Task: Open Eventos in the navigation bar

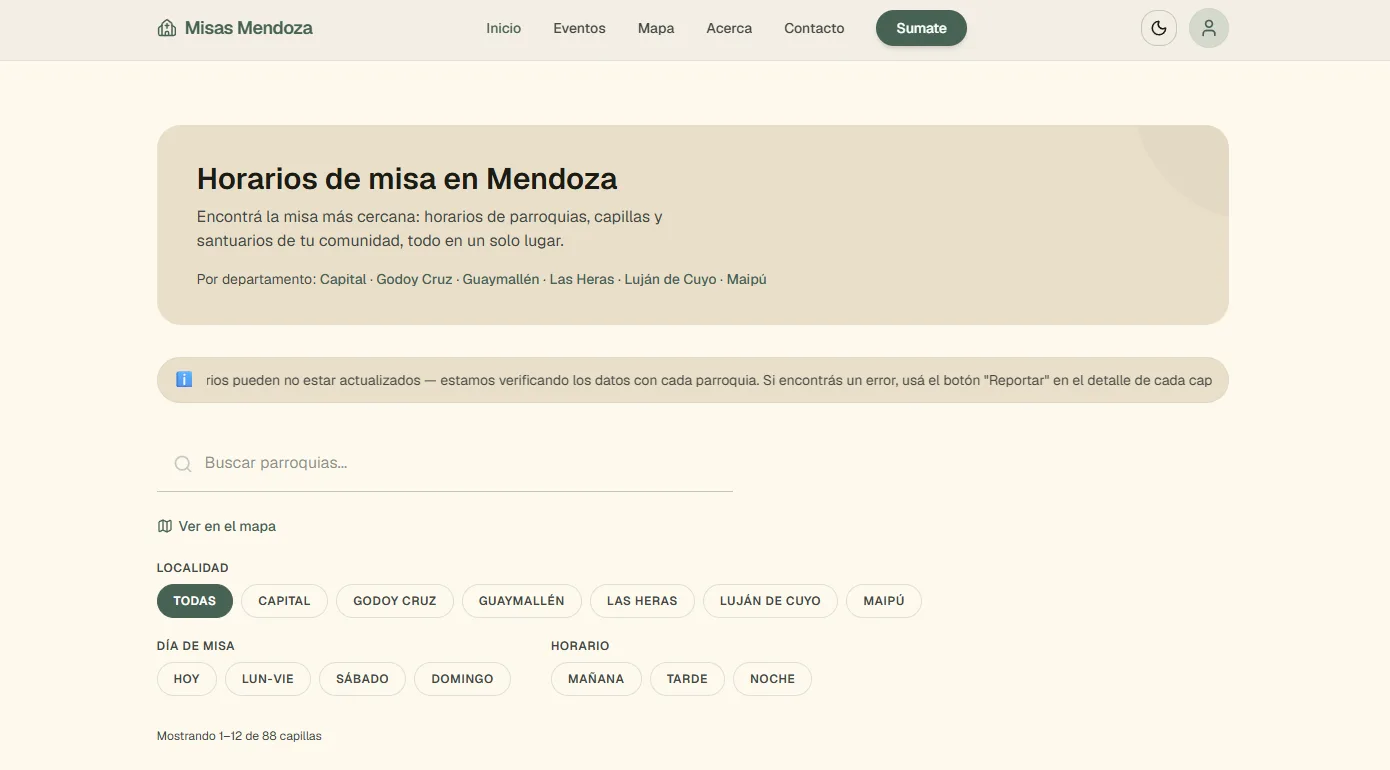Action: (x=579, y=28)
